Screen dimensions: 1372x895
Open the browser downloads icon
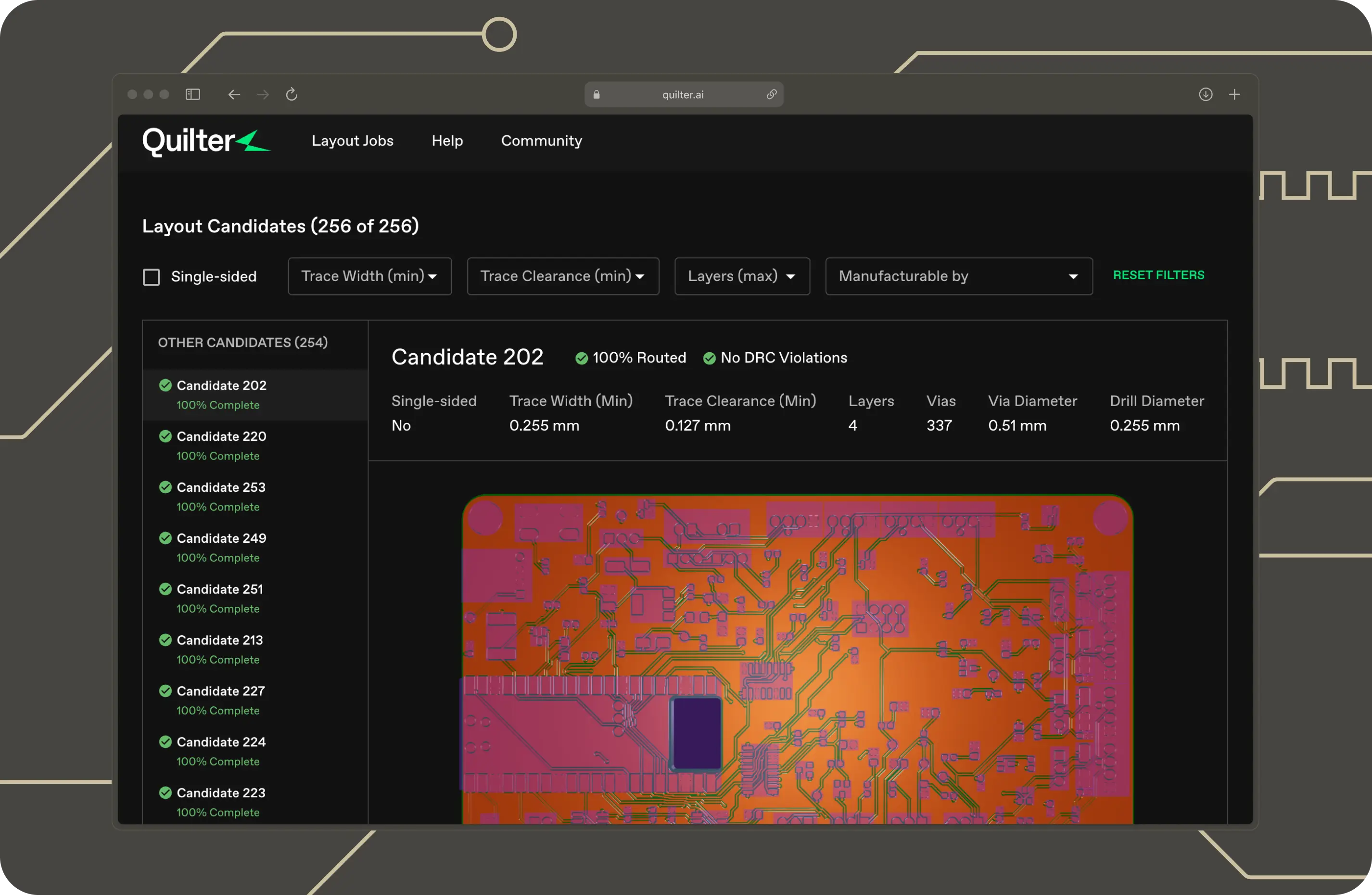click(x=1206, y=94)
